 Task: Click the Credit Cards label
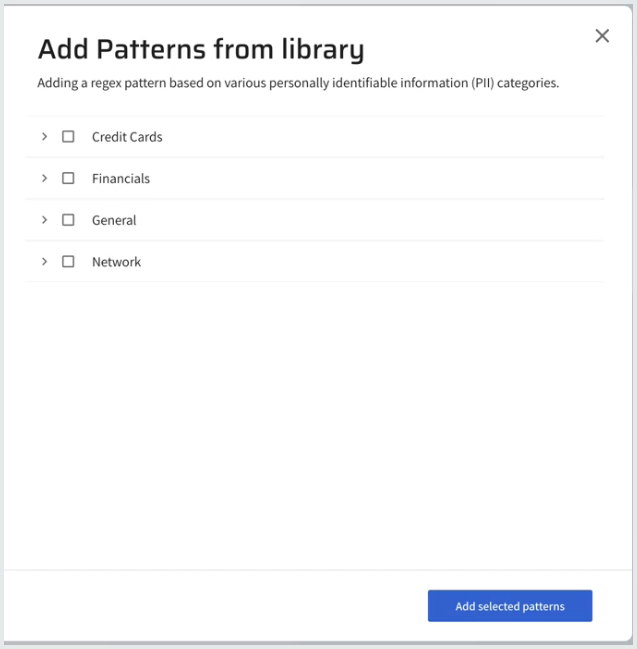point(127,137)
